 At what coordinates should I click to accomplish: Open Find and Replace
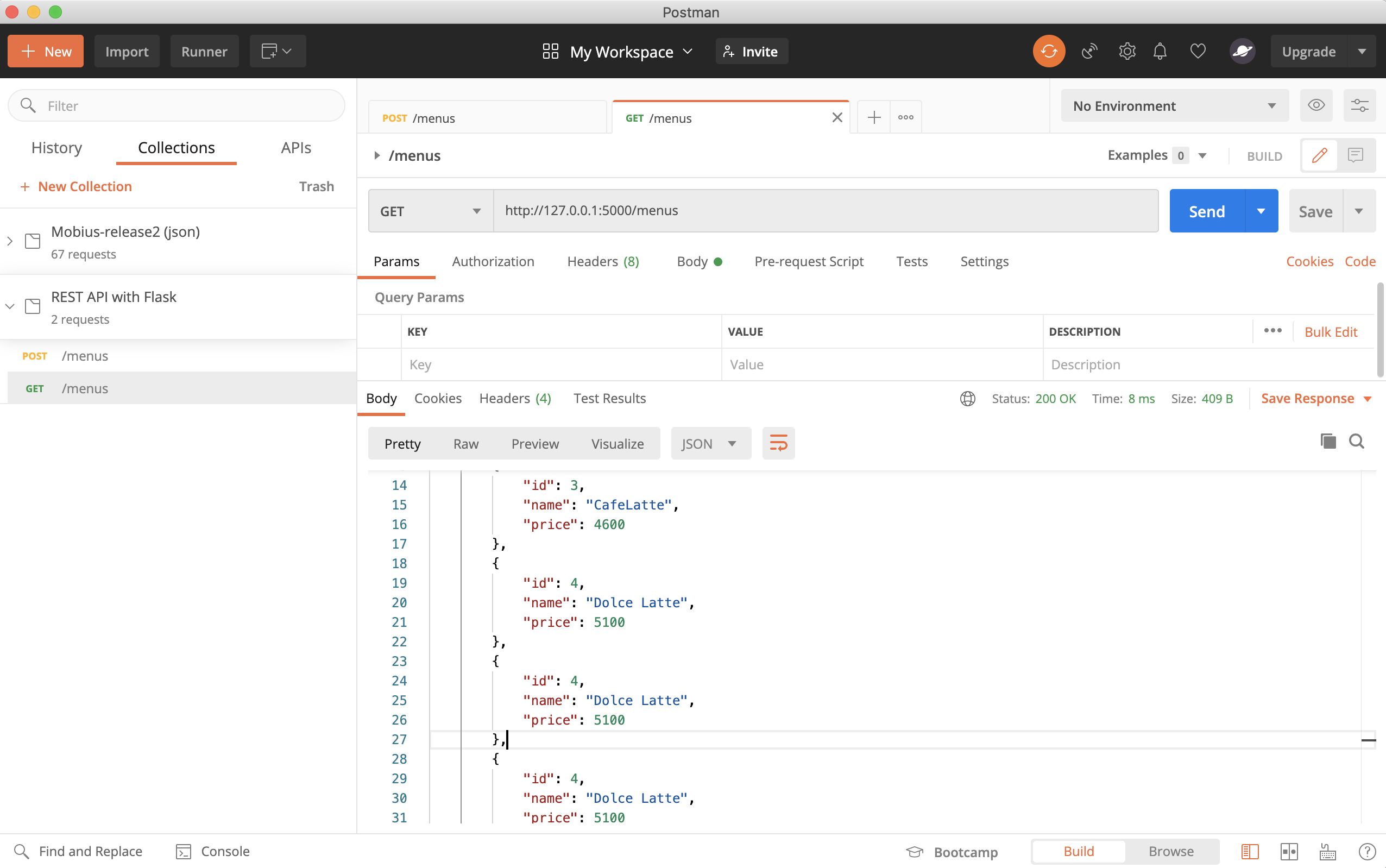[x=78, y=851]
